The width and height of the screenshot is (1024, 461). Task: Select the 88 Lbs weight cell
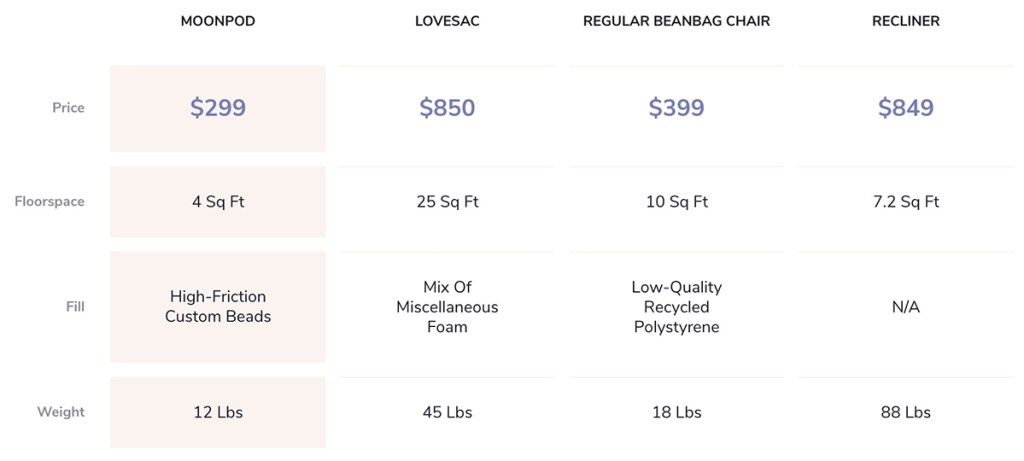(x=905, y=412)
